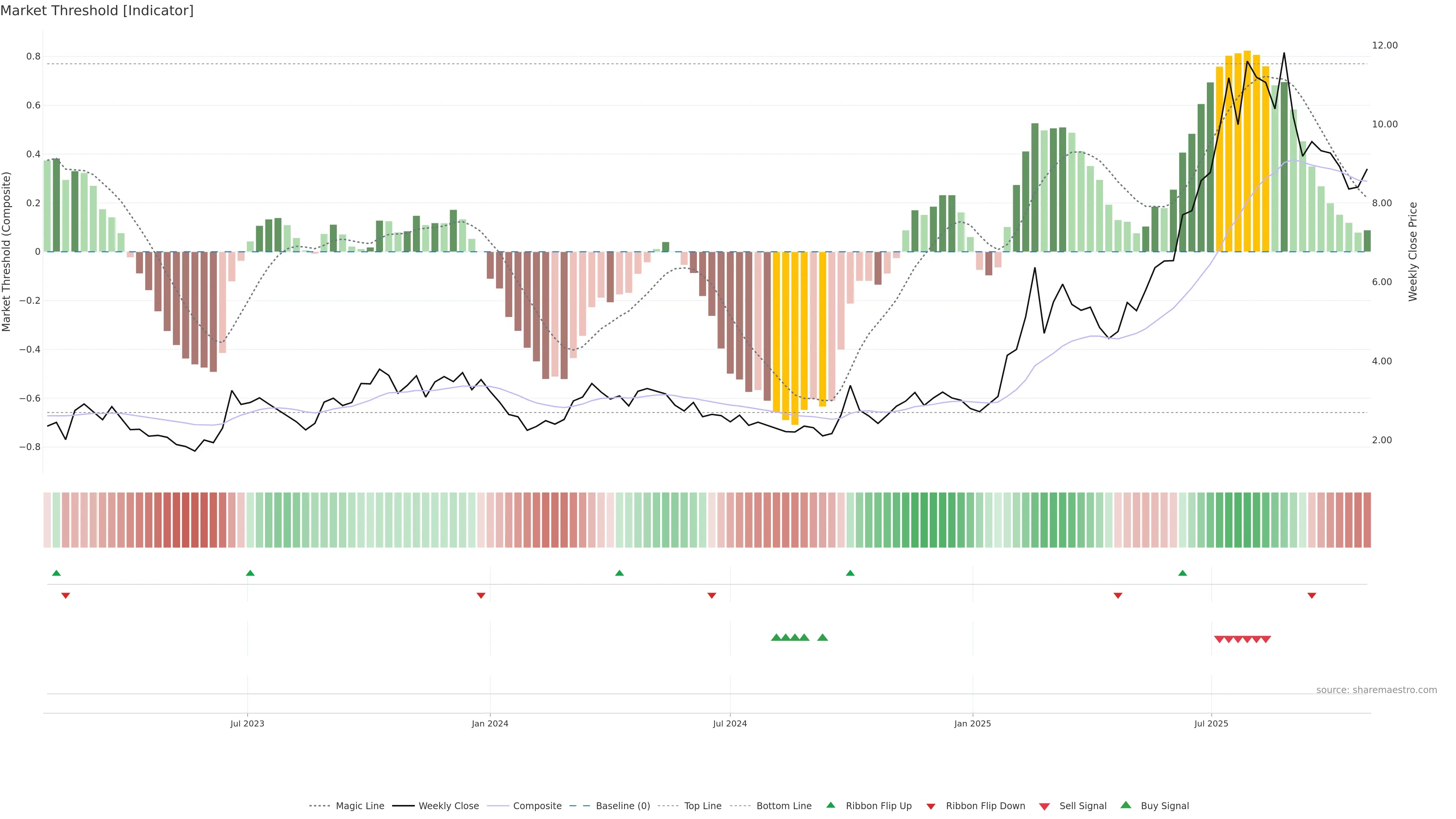Toggle Composite legend entry
Viewport: 1456px width, 819px height.
coord(537,806)
